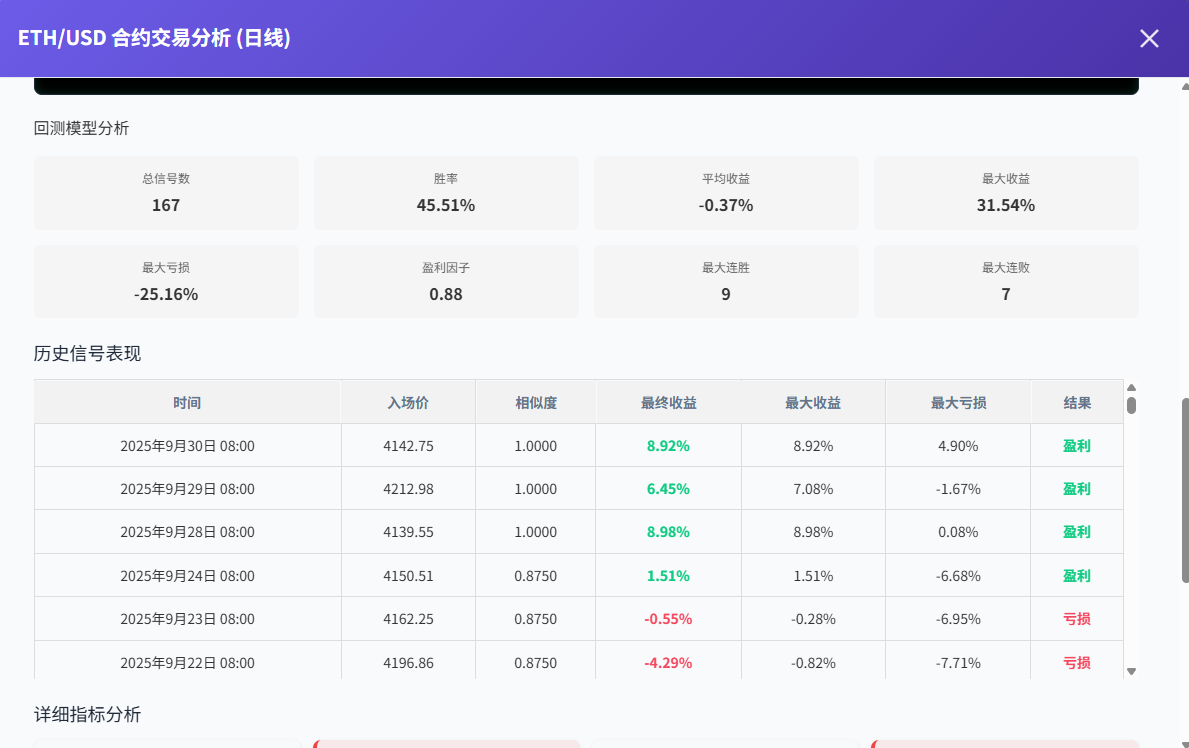The image size is (1189, 748).
Task: Click the 结果 column header
Action: pyautogui.click(x=1077, y=403)
